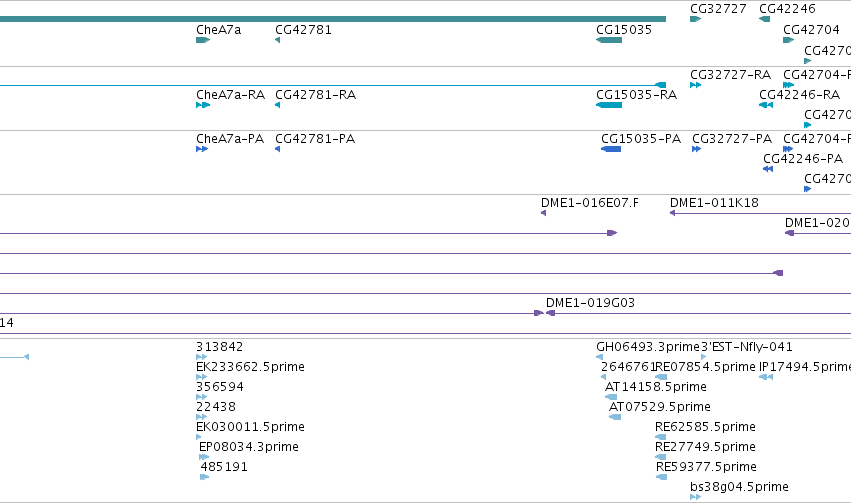Click the CG15035 gene bar glyph

[x=609, y=40]
